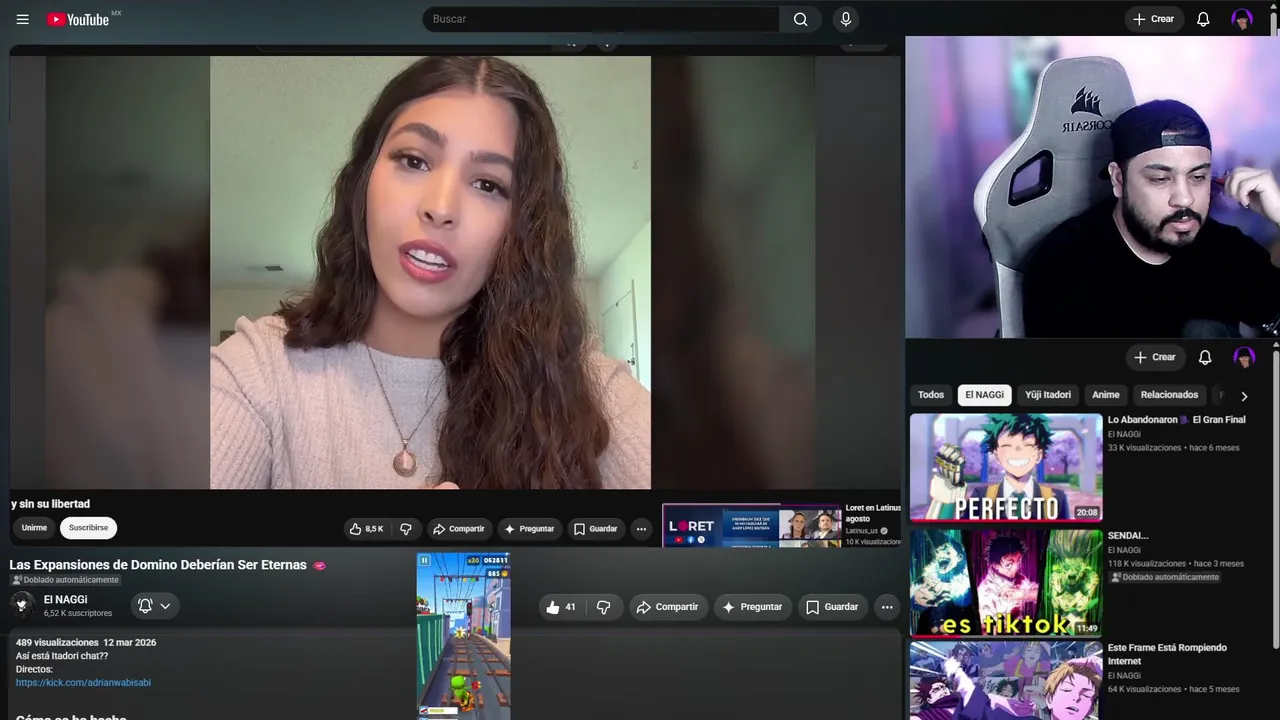Show more filter chips with the right chevron
Image resolution: width=1280 pixels, height=720 pixels.
(x=1244, y=396)
